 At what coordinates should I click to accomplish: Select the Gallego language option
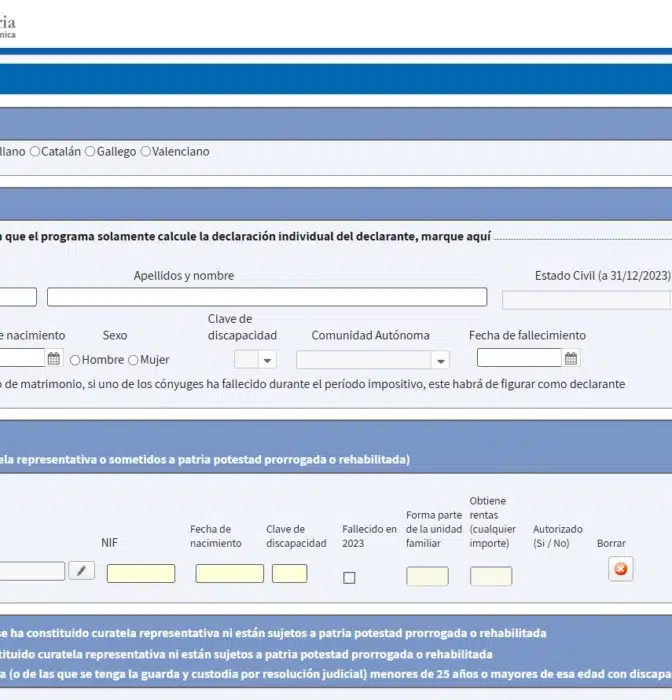pos(90,151)
